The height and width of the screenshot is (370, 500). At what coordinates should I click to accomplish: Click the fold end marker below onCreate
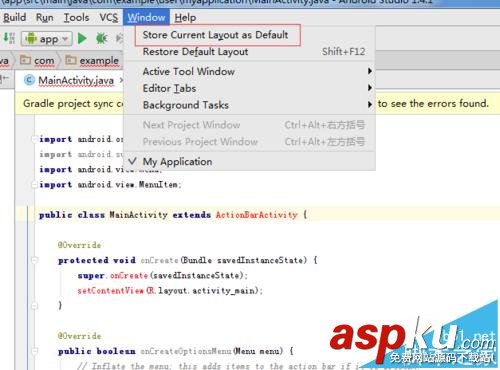(34, 306)
